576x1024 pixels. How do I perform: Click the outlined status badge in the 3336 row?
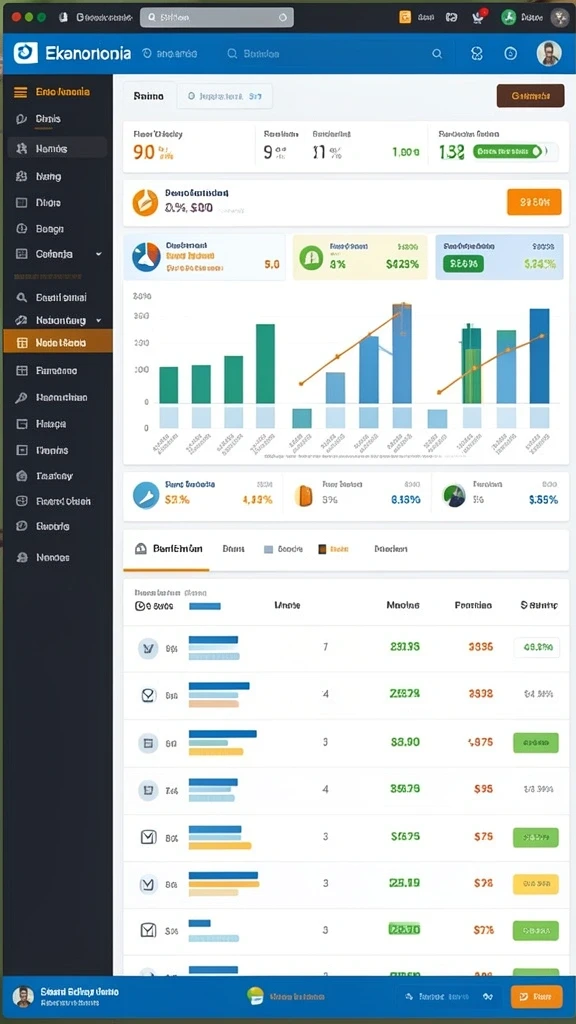(536, 647)
